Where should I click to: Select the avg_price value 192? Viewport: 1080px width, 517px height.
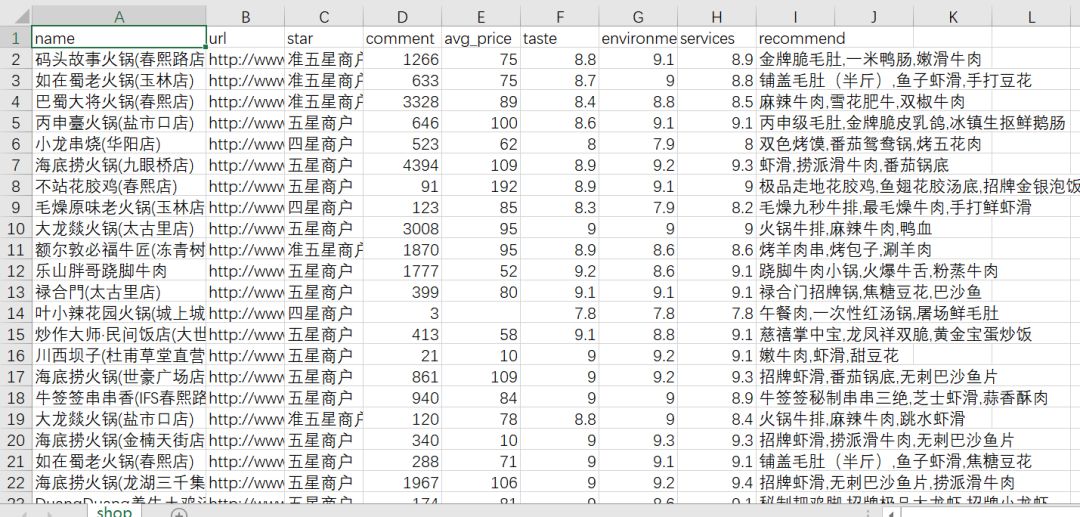(x=481, y=187)
